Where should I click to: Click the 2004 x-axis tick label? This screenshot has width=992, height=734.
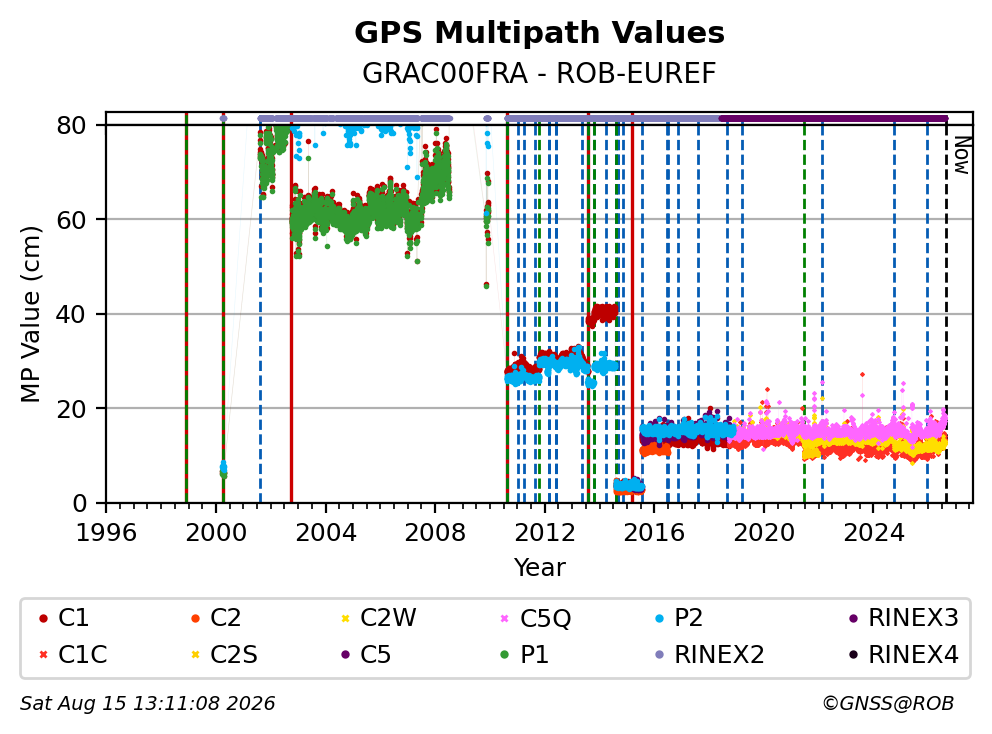(326, 533)
